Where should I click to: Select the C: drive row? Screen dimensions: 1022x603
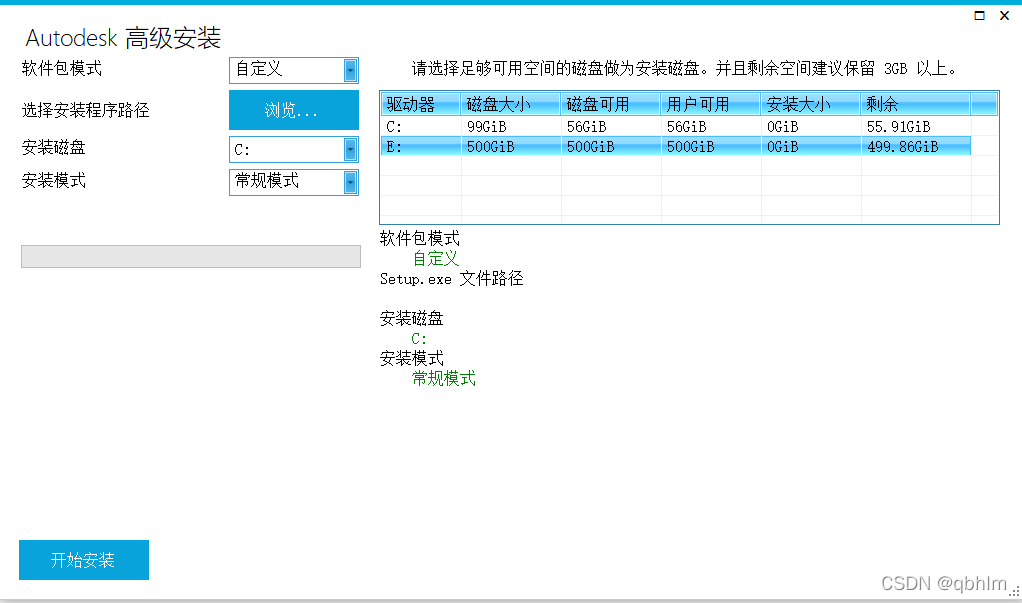[x=676, y=126]
